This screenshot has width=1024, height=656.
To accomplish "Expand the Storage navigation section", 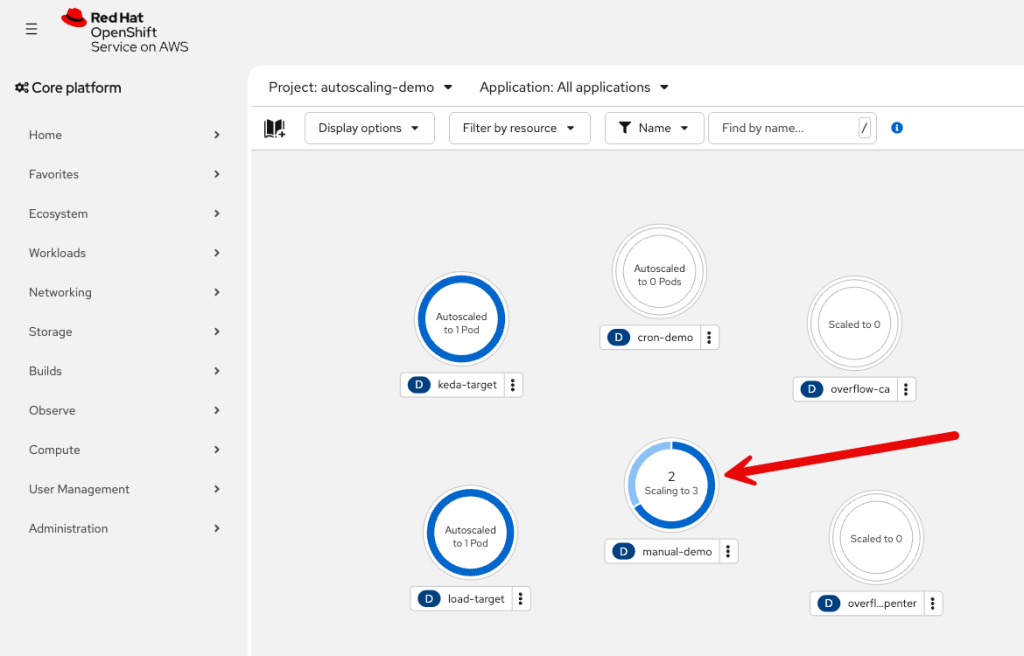I will pyautogui.click(x=124, y=331).
